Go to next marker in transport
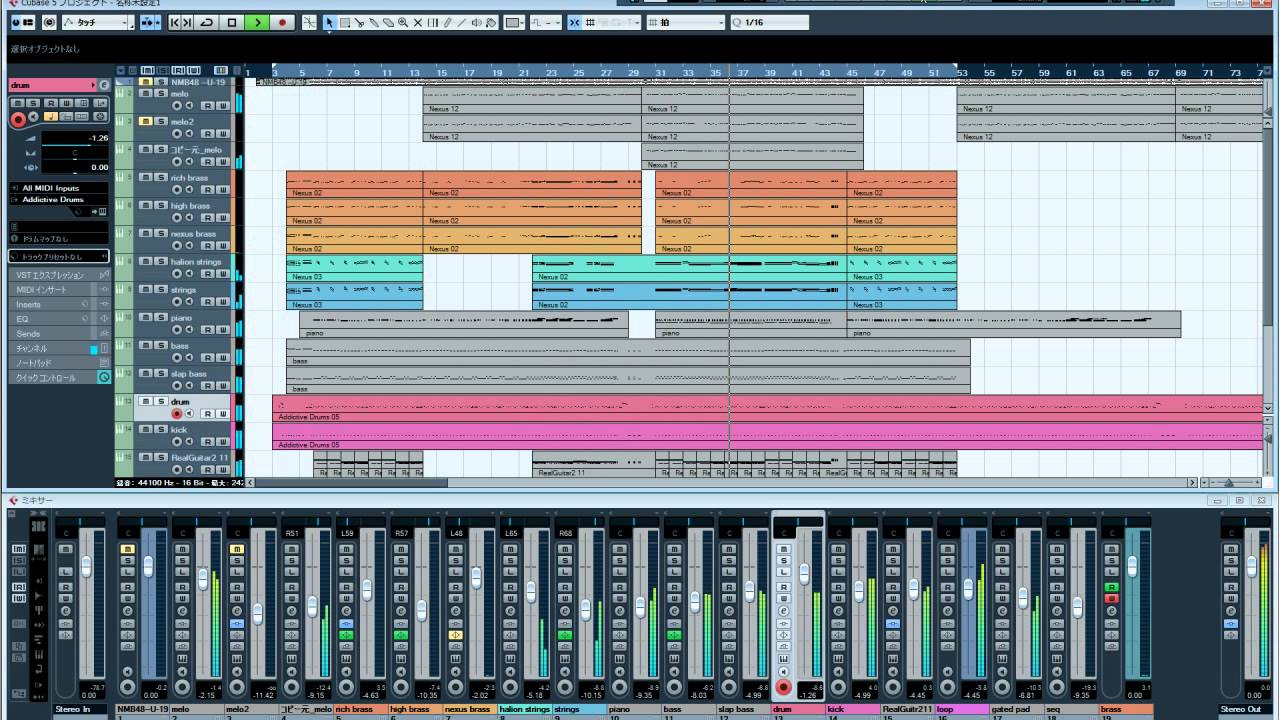The image size is (1280, 720). point(188,22)
